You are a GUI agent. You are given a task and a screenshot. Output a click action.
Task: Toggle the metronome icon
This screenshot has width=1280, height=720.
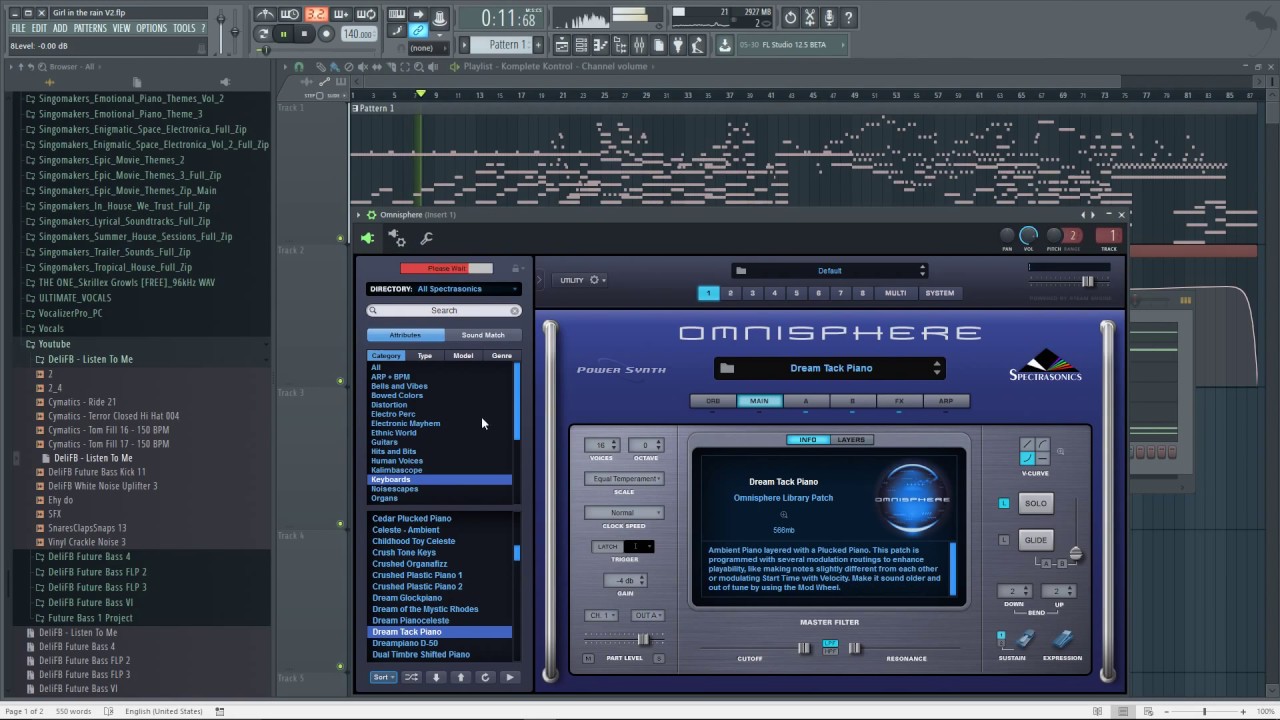tap(265, 14)
